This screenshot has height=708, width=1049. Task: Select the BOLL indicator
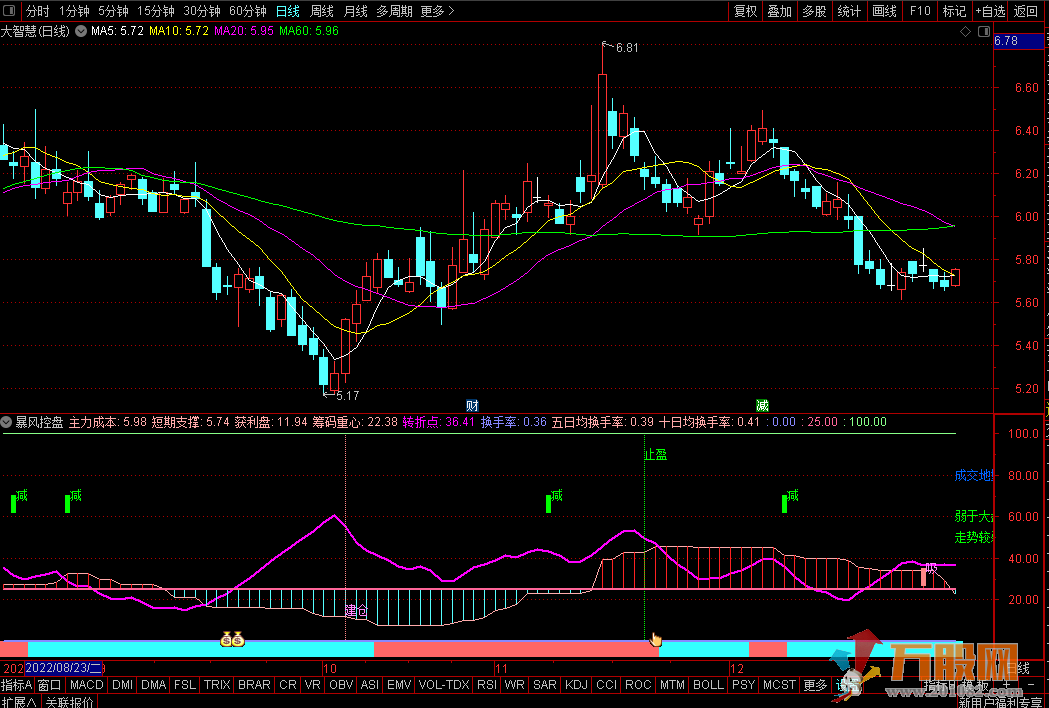708,685
